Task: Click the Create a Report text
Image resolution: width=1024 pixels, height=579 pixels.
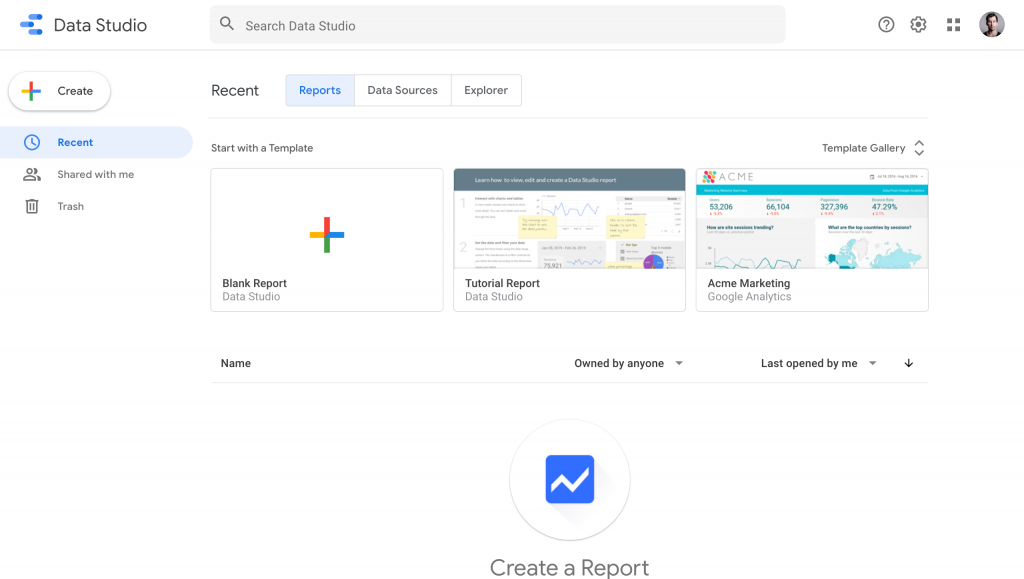Action: [569, 567]
